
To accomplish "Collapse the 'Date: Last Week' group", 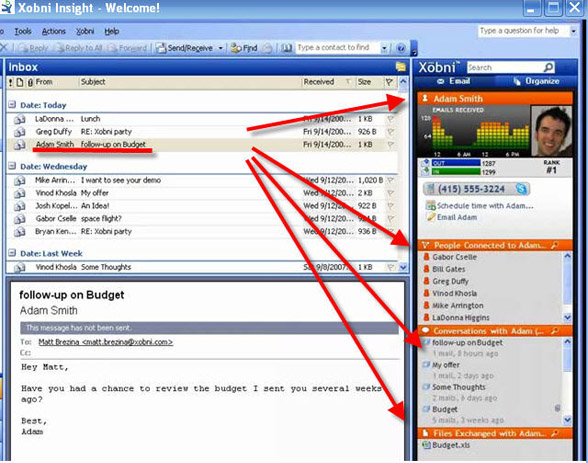I will (12, 253).
